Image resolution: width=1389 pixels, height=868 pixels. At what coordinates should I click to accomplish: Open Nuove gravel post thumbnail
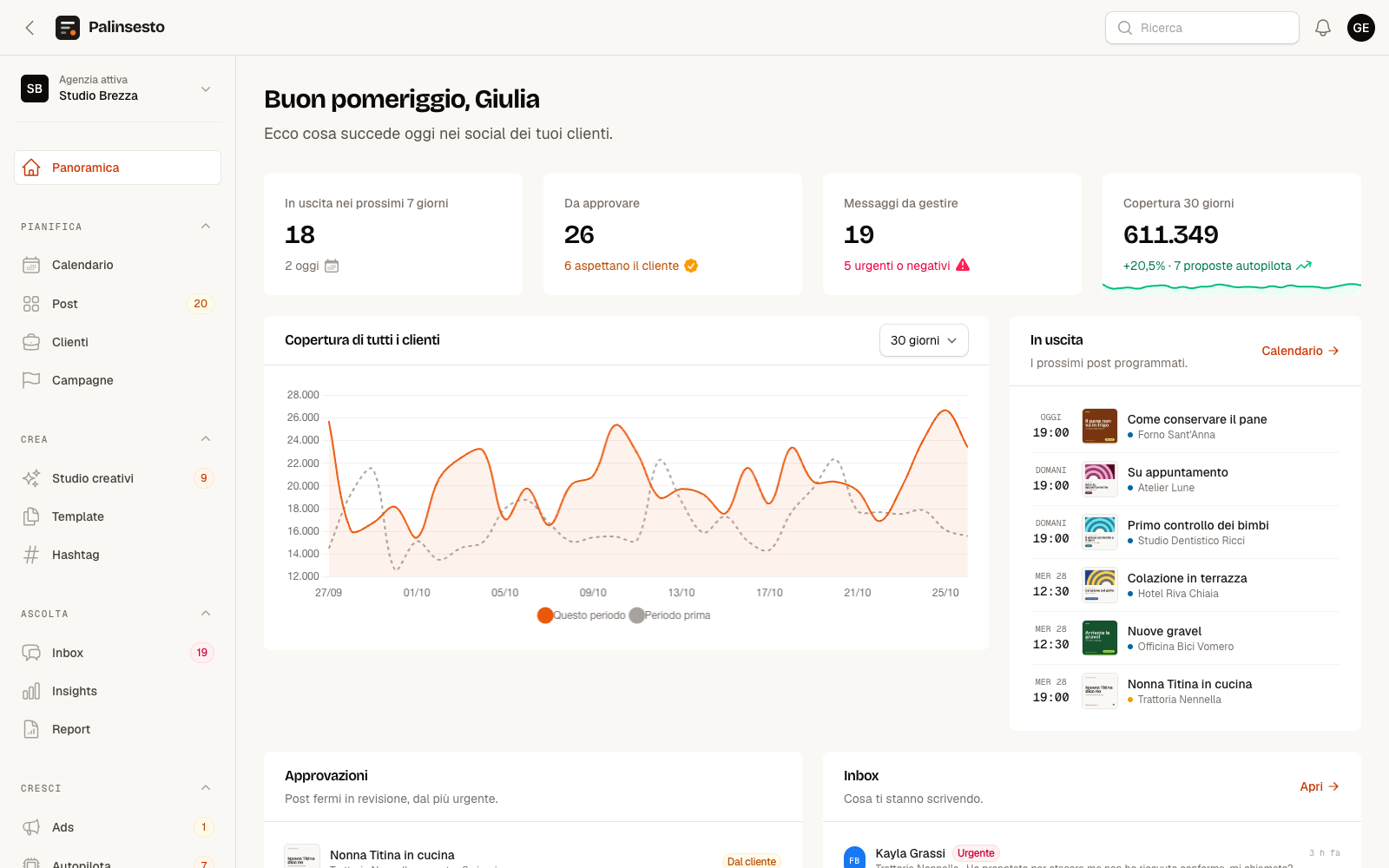pyautogui.click(x=1100, y=638)
